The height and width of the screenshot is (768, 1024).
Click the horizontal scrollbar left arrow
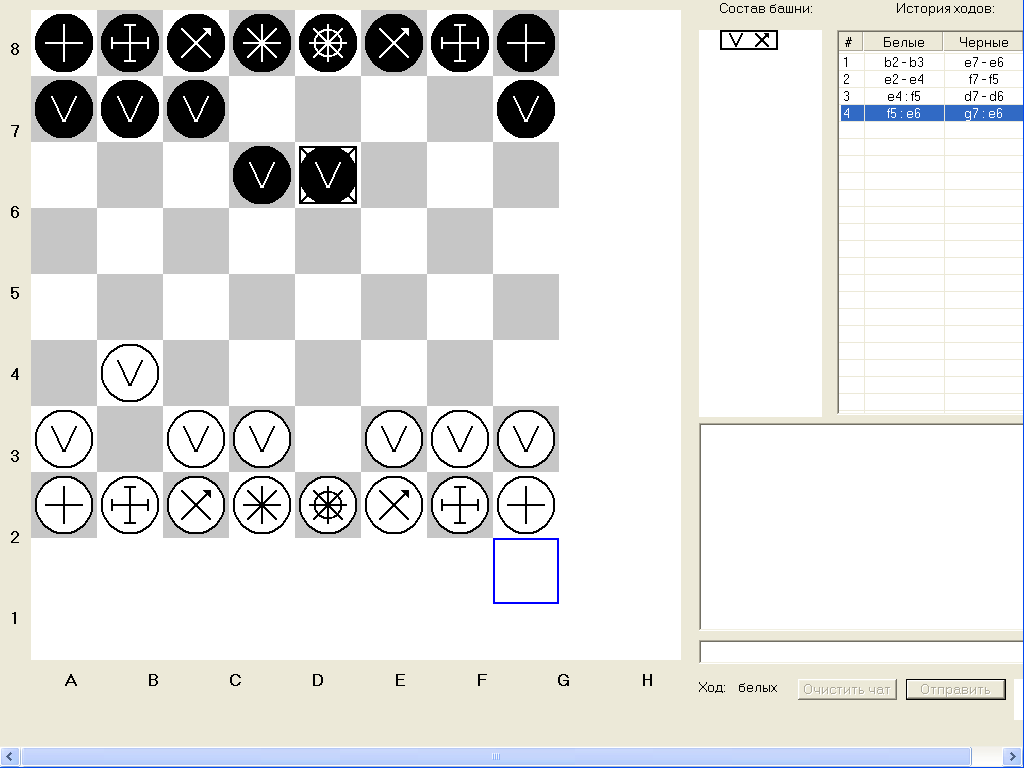click(x=10, y=757)
